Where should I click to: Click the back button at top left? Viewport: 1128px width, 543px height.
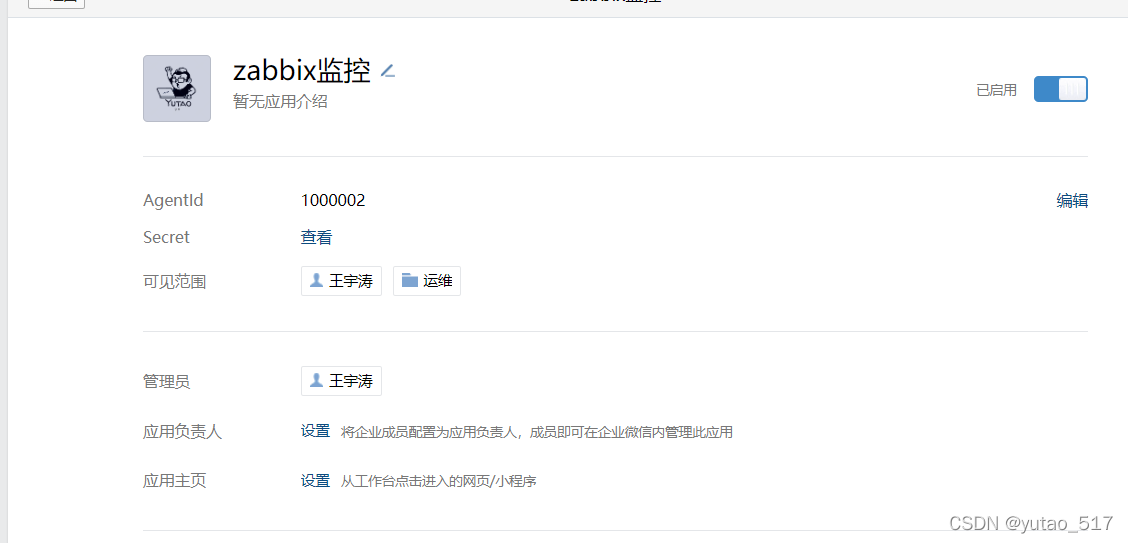(56, 4)
